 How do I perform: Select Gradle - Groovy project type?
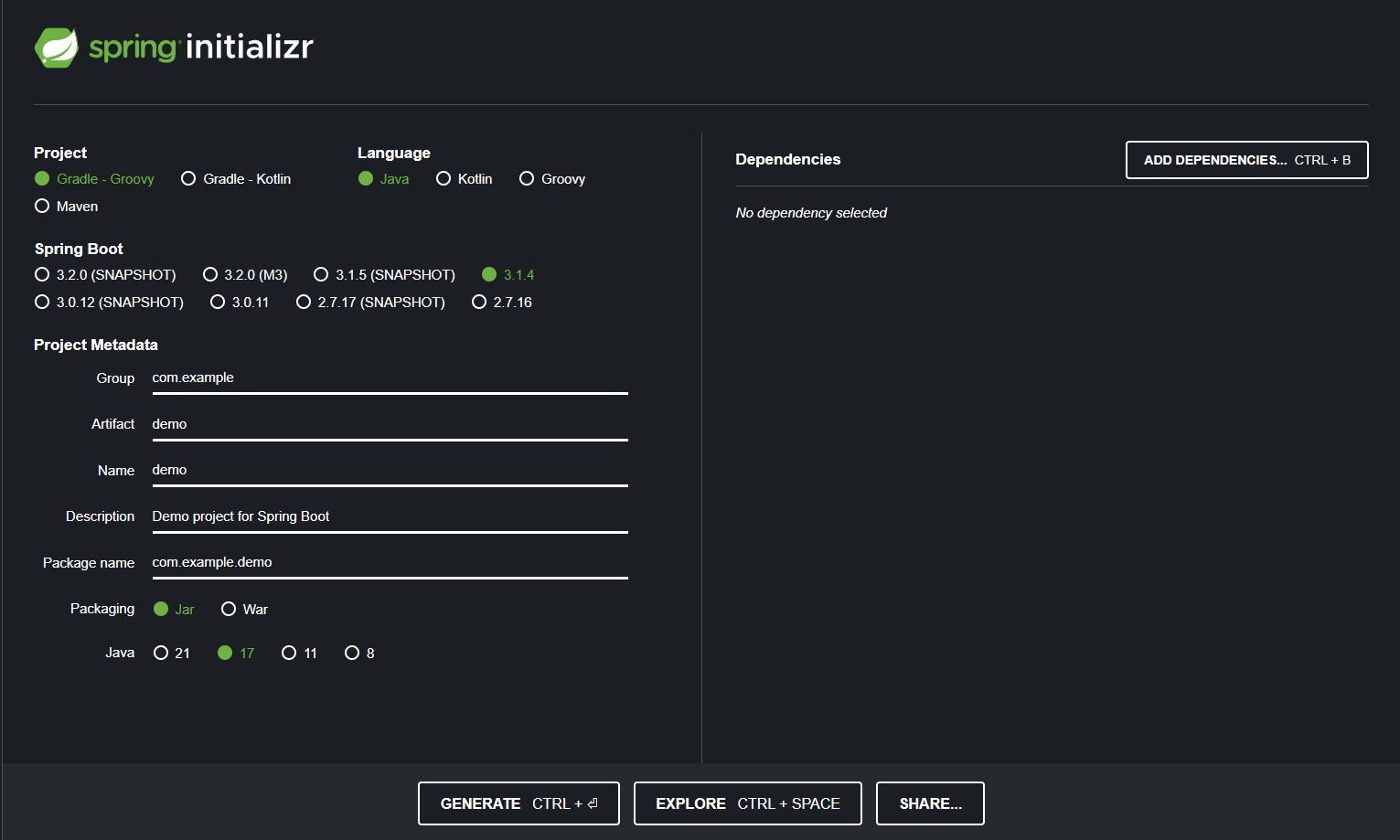[x=94, y=179]
